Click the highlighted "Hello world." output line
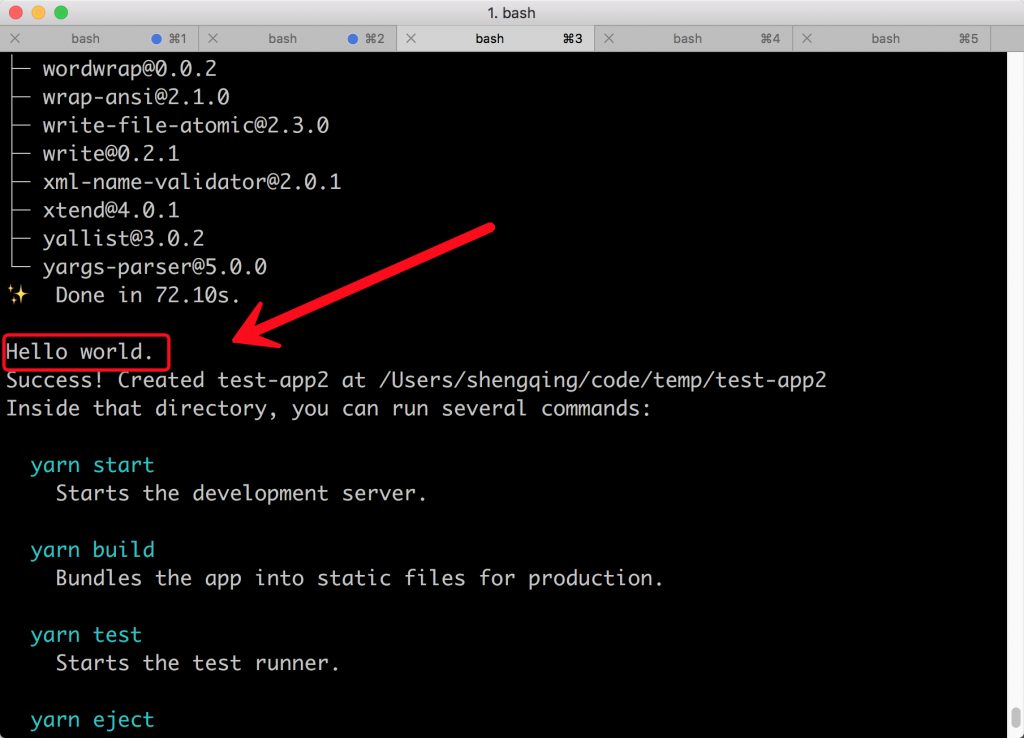The width and height of the screenshot is (1024, 738). coord(81,352)
